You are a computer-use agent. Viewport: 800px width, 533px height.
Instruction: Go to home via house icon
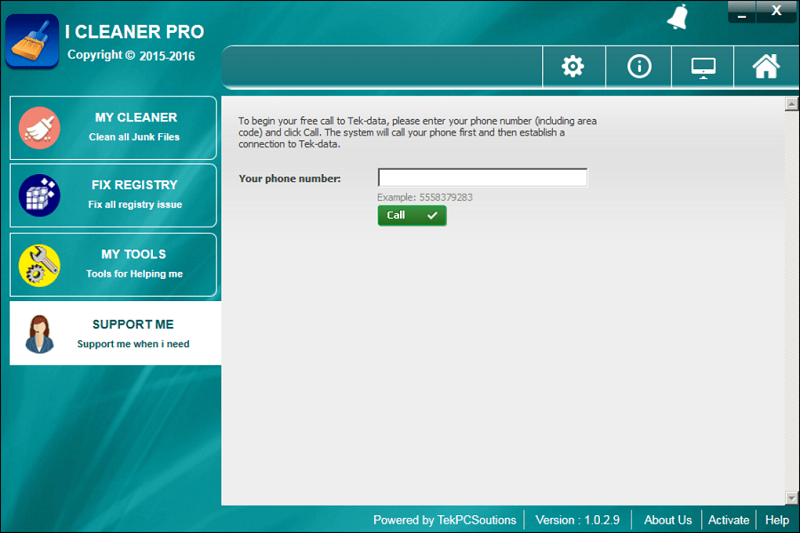point(766,67)
